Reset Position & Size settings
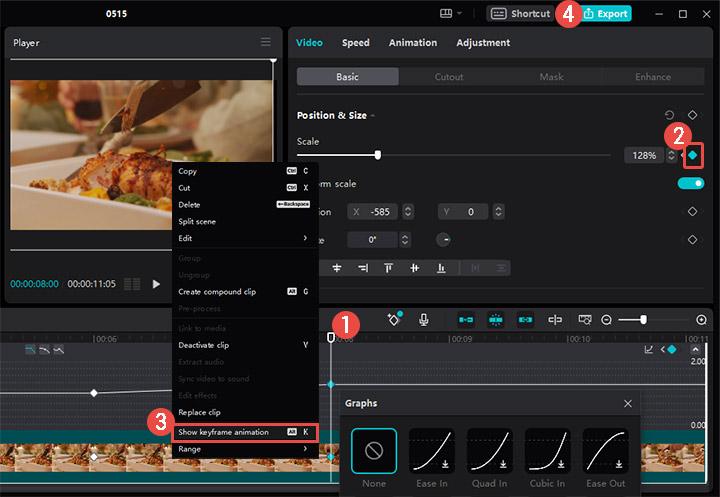Viewport: 720px width, 497px height. point(669,115)
